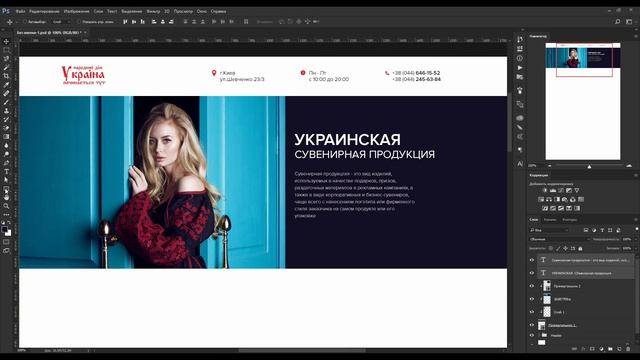
Task: Select the Brush tool
Action: point(6,102)
